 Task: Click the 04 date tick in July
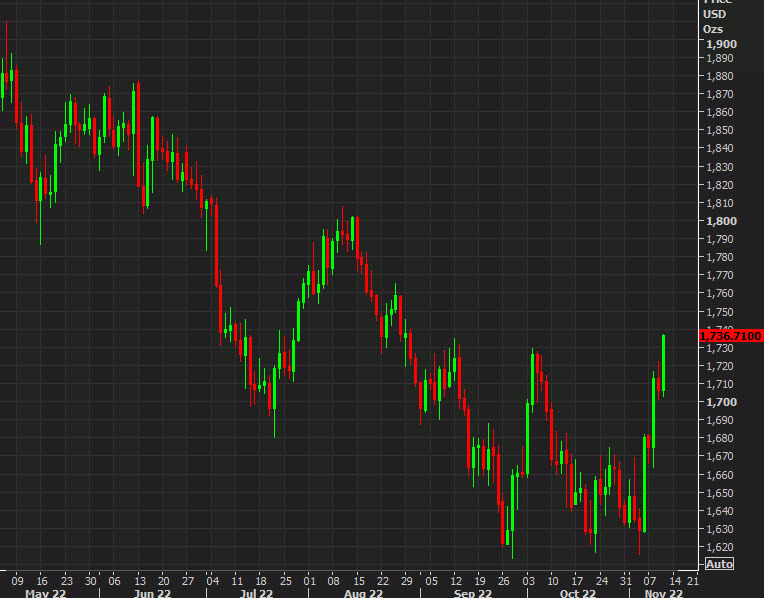pyautogui.click(x=212, y=581)
